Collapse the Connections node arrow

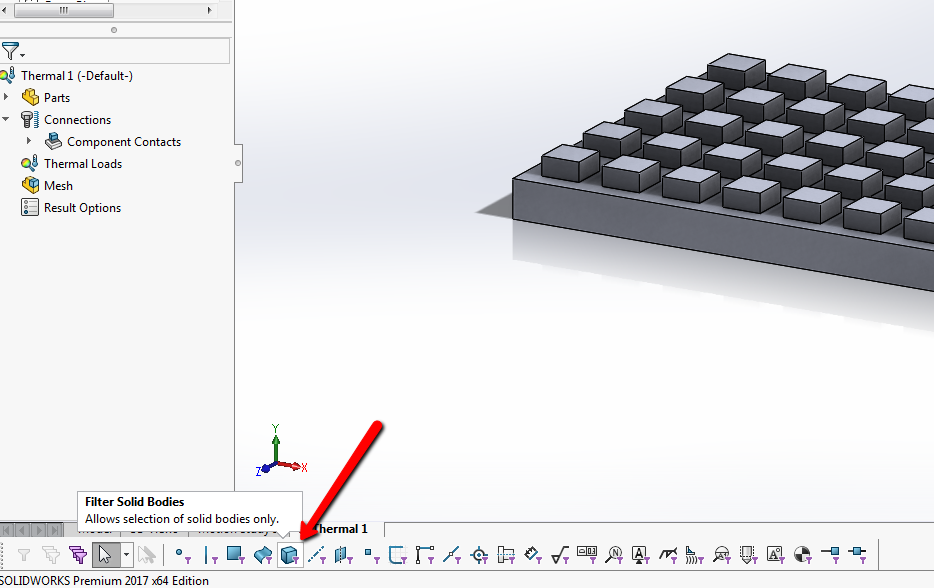(x=6, y=119)
